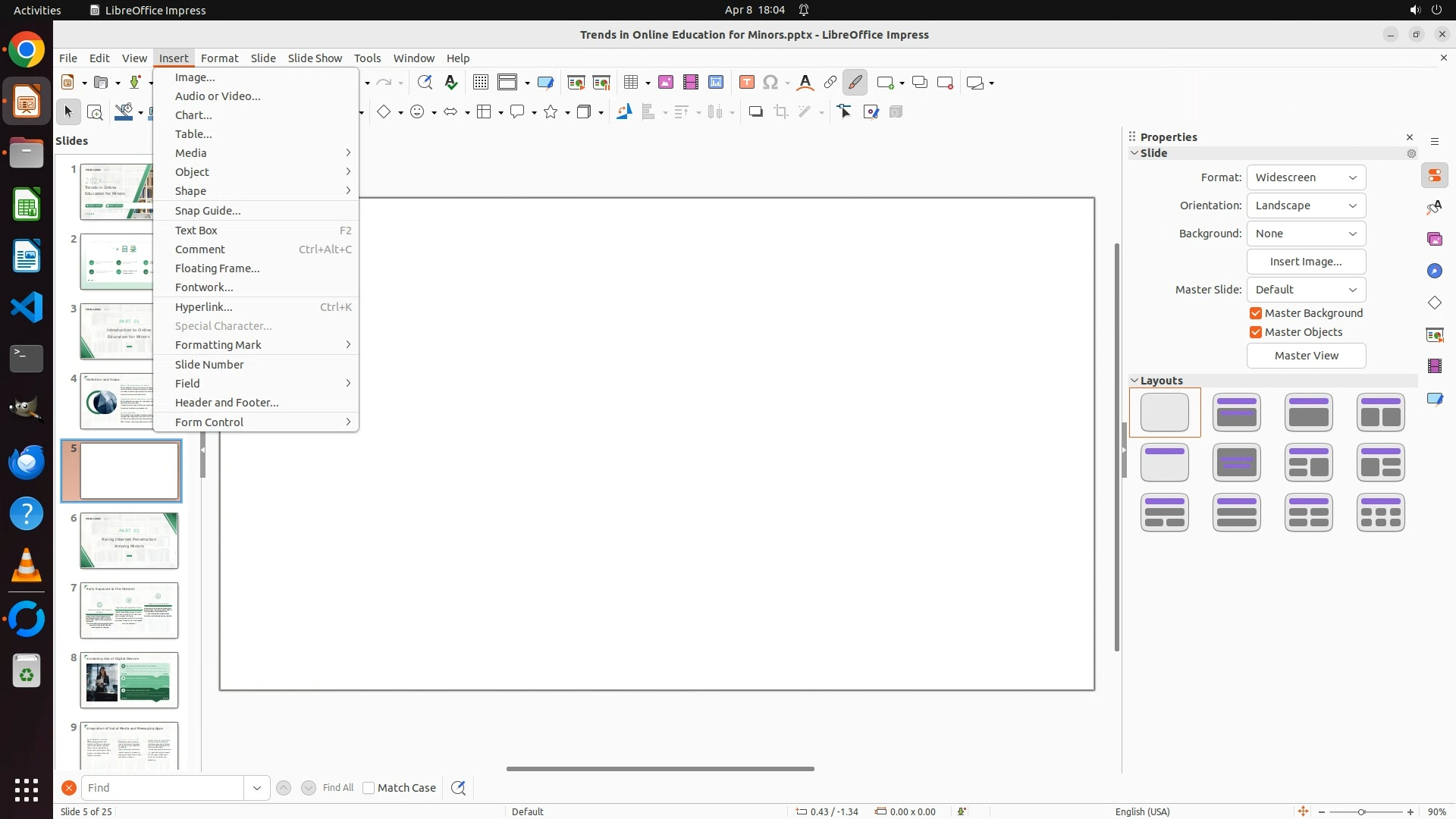Uncheck the Master Objects checkbox
The image size is (1456, 819).
pyautogui.click(x=1256, y=332)
